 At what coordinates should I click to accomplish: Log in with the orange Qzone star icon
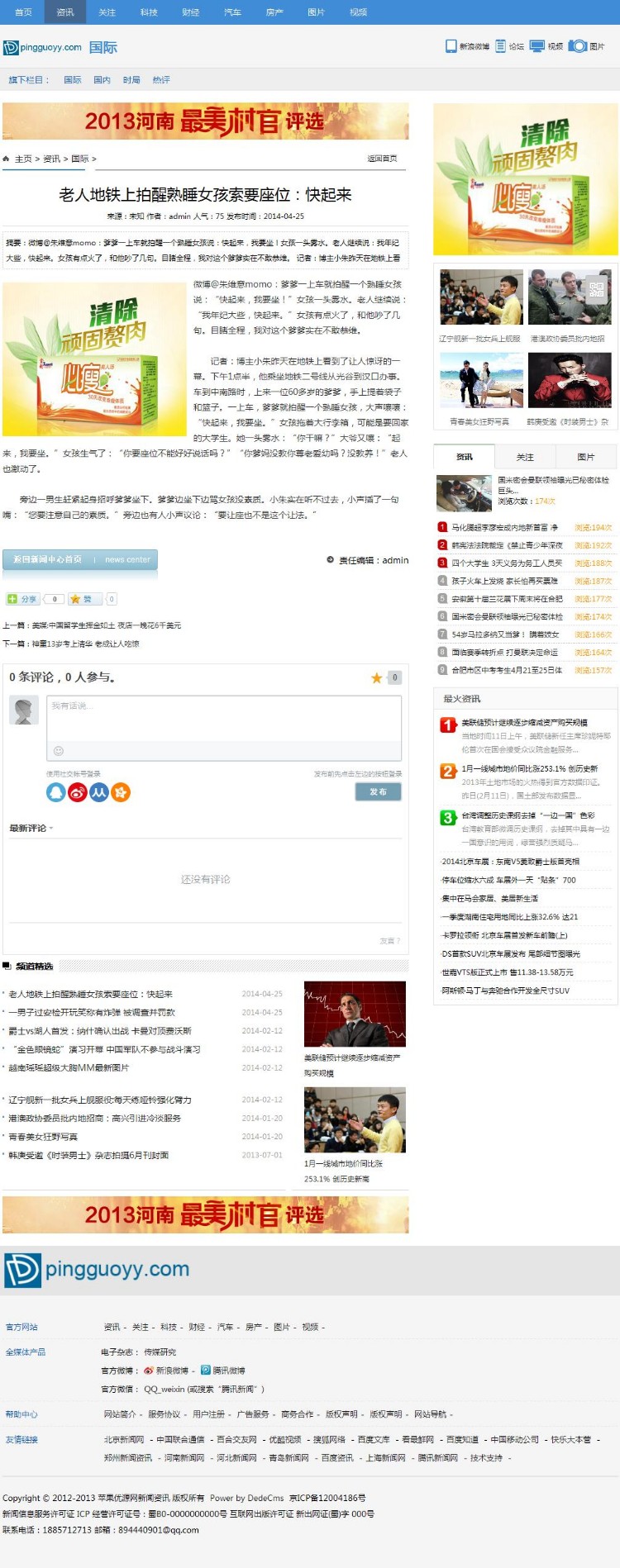121,792
